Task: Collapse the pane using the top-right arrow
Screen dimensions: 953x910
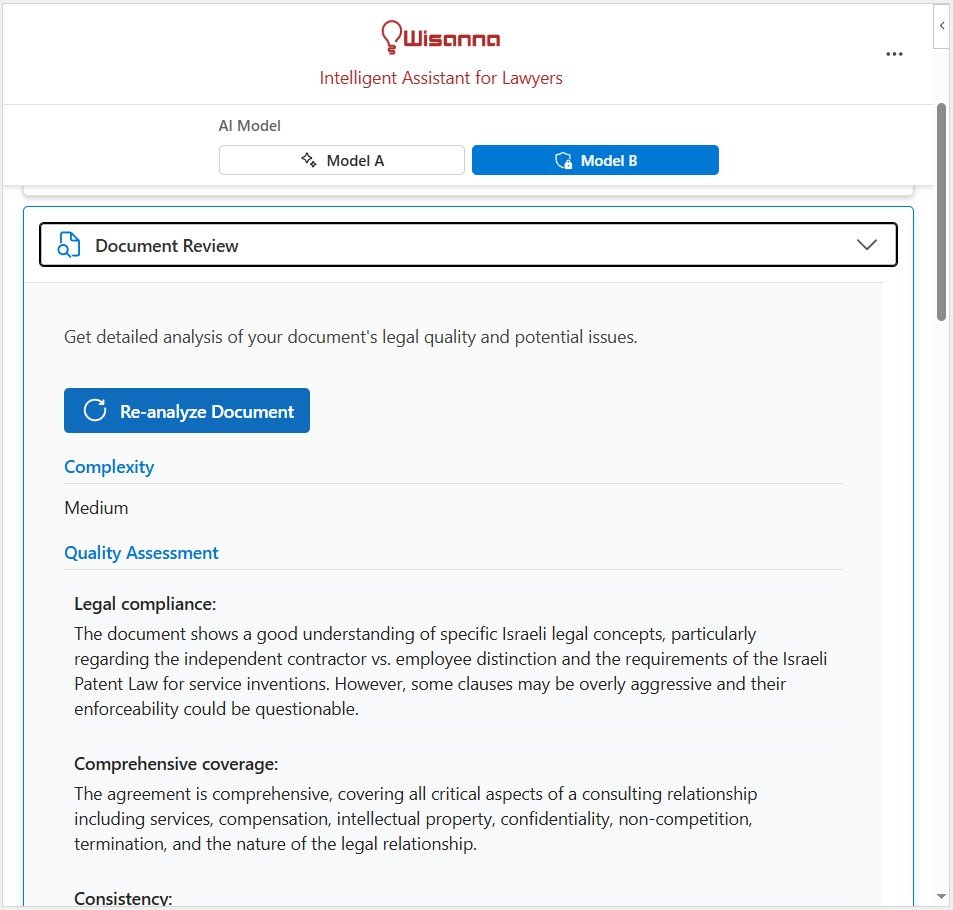Action: click(942, 26)
